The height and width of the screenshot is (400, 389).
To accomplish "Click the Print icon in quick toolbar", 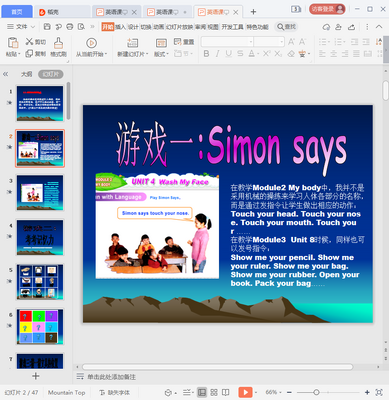I will coord(70,27).
